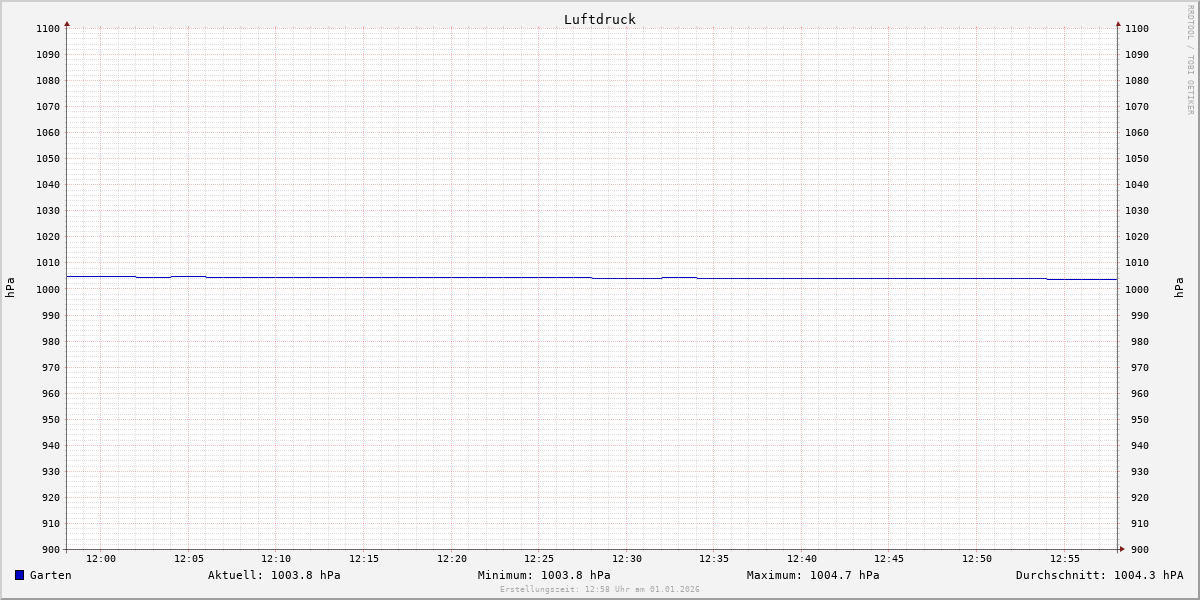
Task: Click the 900 label on right y-axis
Action: pyautogui.click(x=1136, y=549)
